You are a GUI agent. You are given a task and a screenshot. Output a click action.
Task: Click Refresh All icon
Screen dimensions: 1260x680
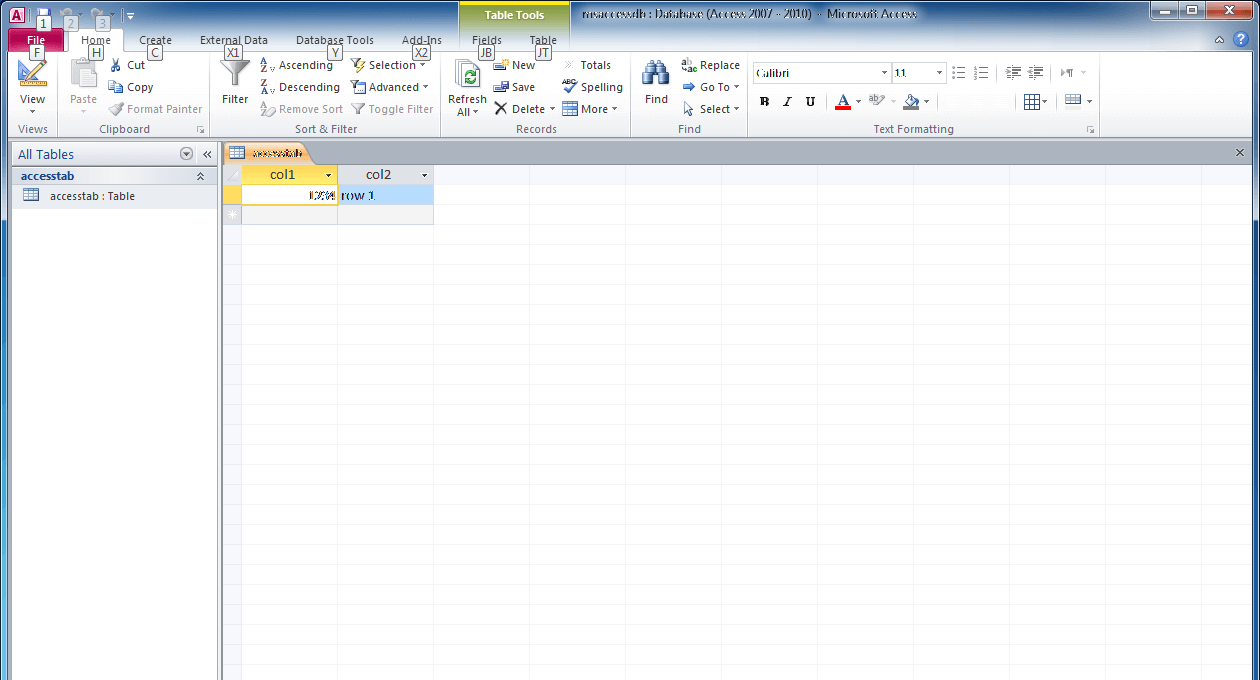tap(467, 75)
